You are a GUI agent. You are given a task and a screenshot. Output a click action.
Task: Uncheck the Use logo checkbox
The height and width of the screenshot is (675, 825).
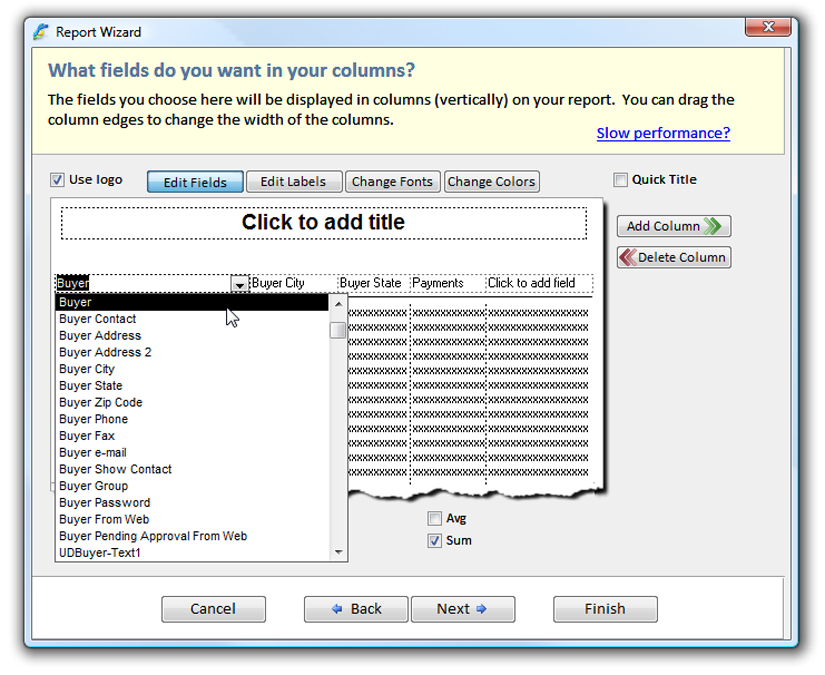(57, 179)
